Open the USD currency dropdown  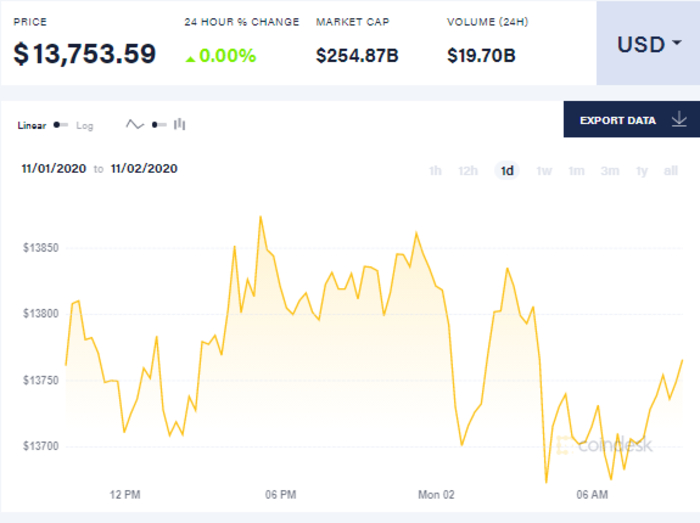point(647,44)
